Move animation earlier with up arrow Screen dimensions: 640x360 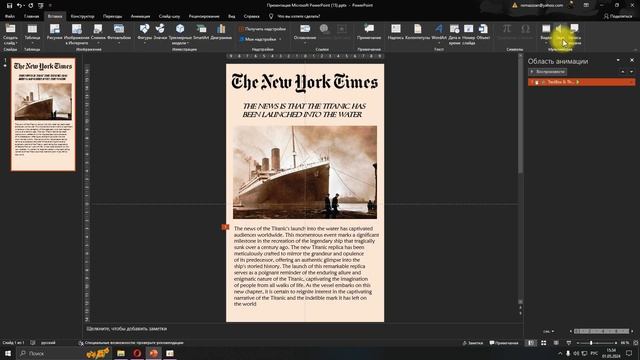(x=622, y=72)
